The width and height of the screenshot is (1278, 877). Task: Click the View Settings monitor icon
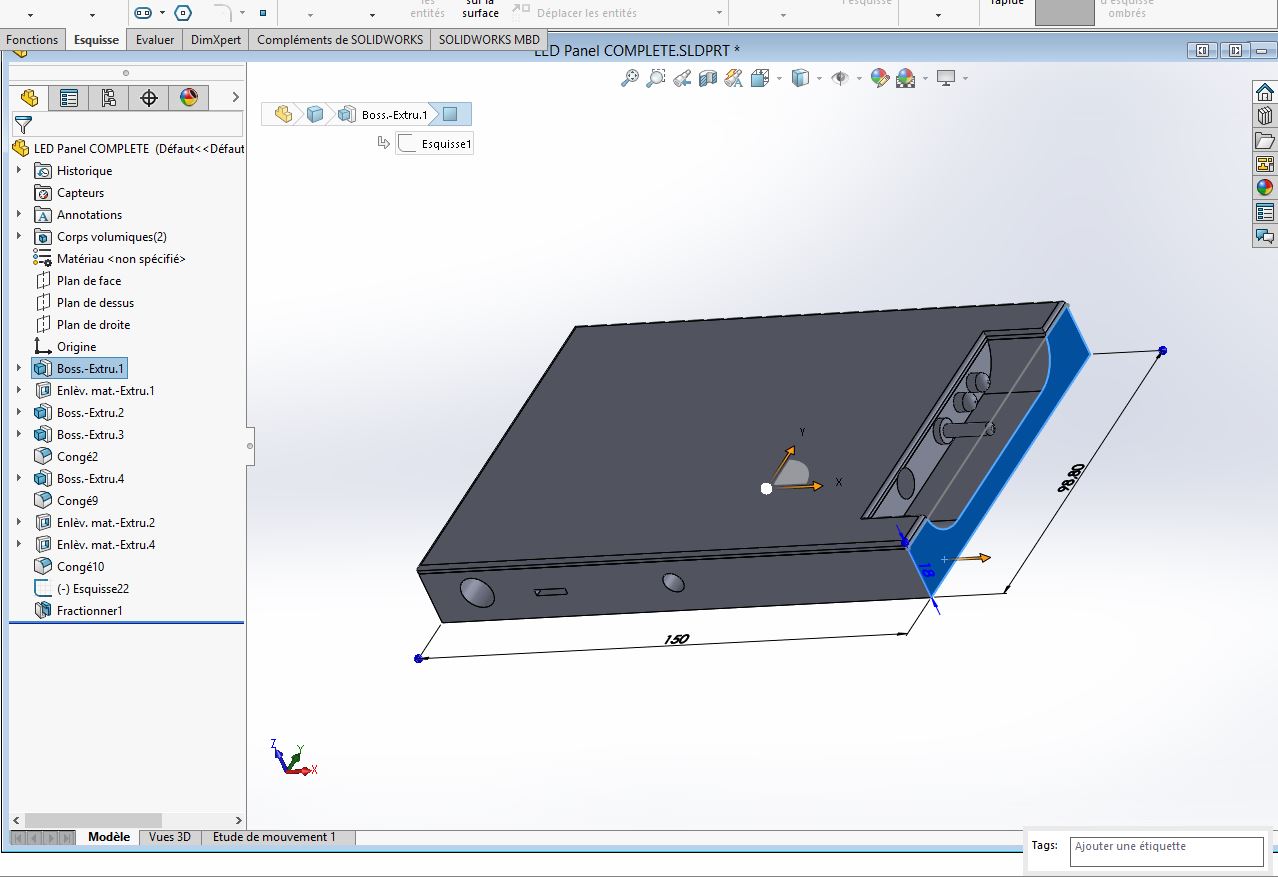pyautogui.click(x=946, y=78)
